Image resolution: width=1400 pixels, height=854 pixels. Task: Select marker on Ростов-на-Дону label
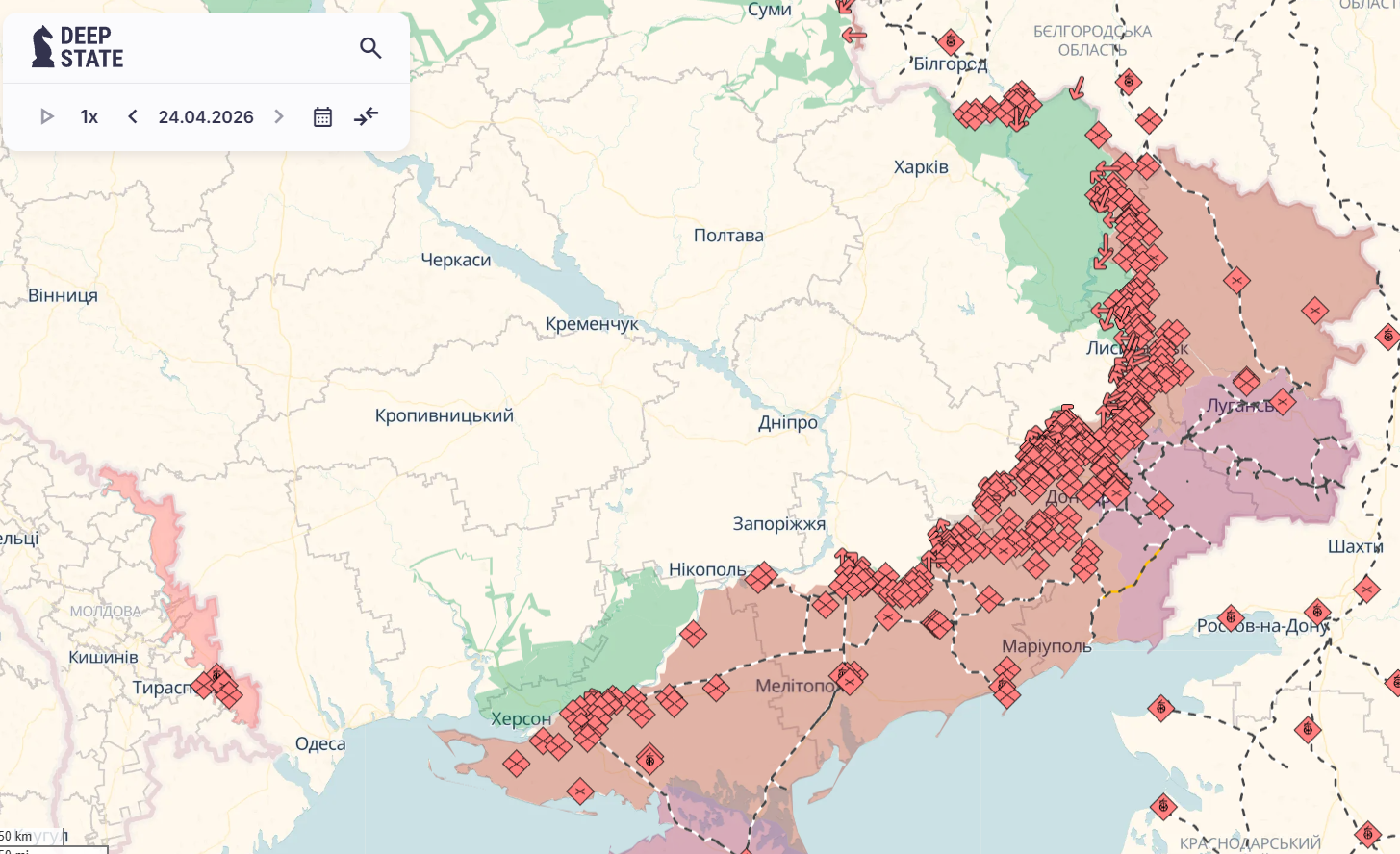click(1230, 617)
